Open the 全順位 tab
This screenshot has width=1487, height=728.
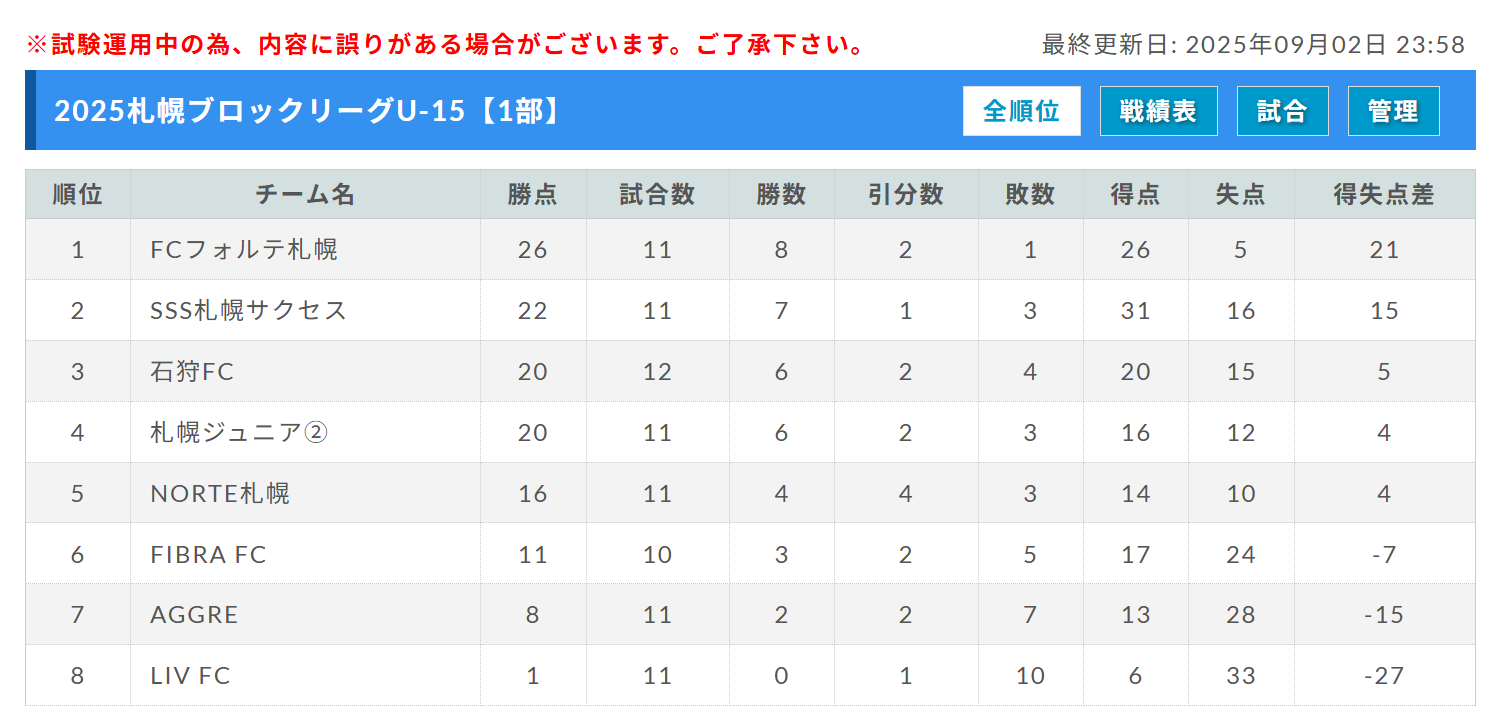pos(1021,111)
